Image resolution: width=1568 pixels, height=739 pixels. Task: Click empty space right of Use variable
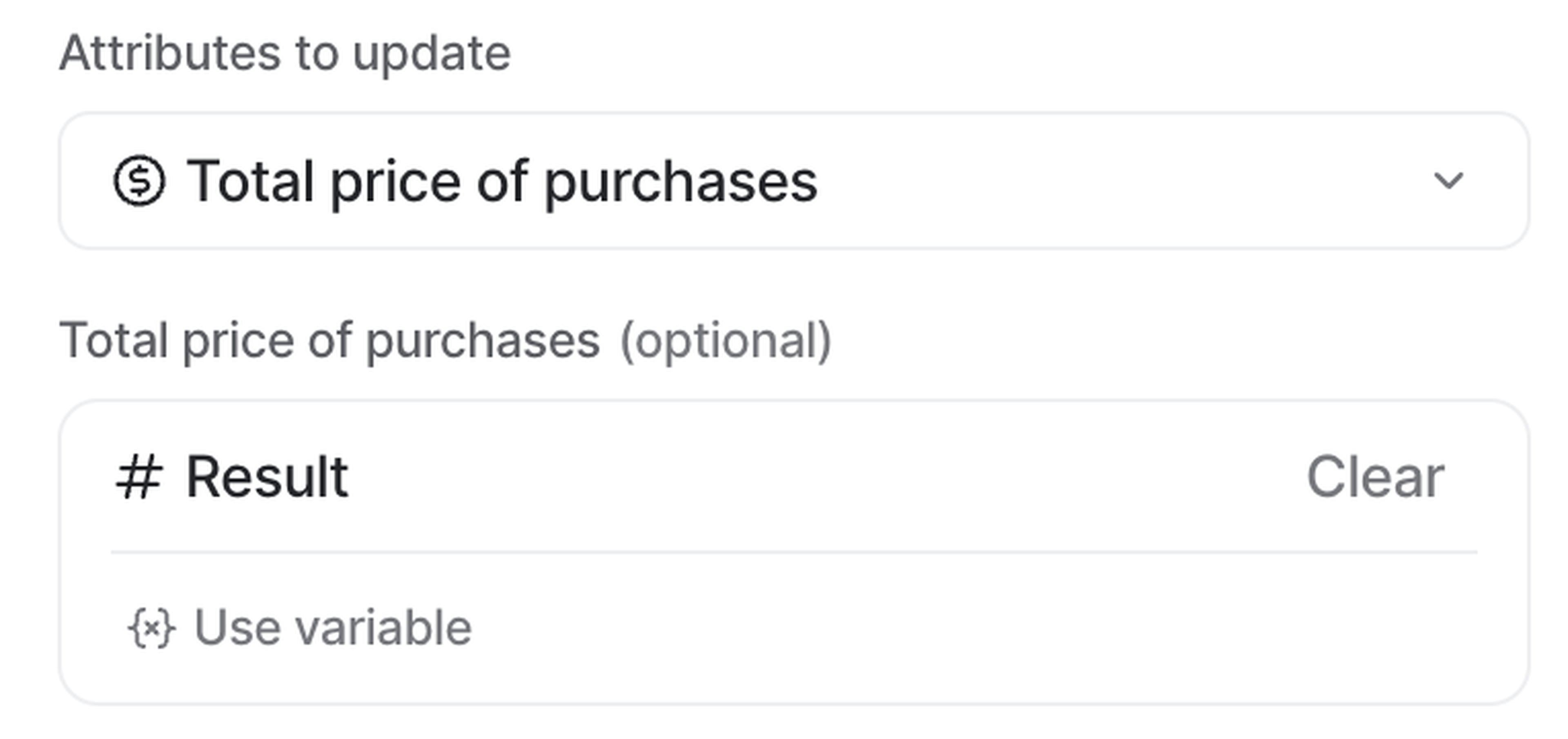click(x=974, y=627)
